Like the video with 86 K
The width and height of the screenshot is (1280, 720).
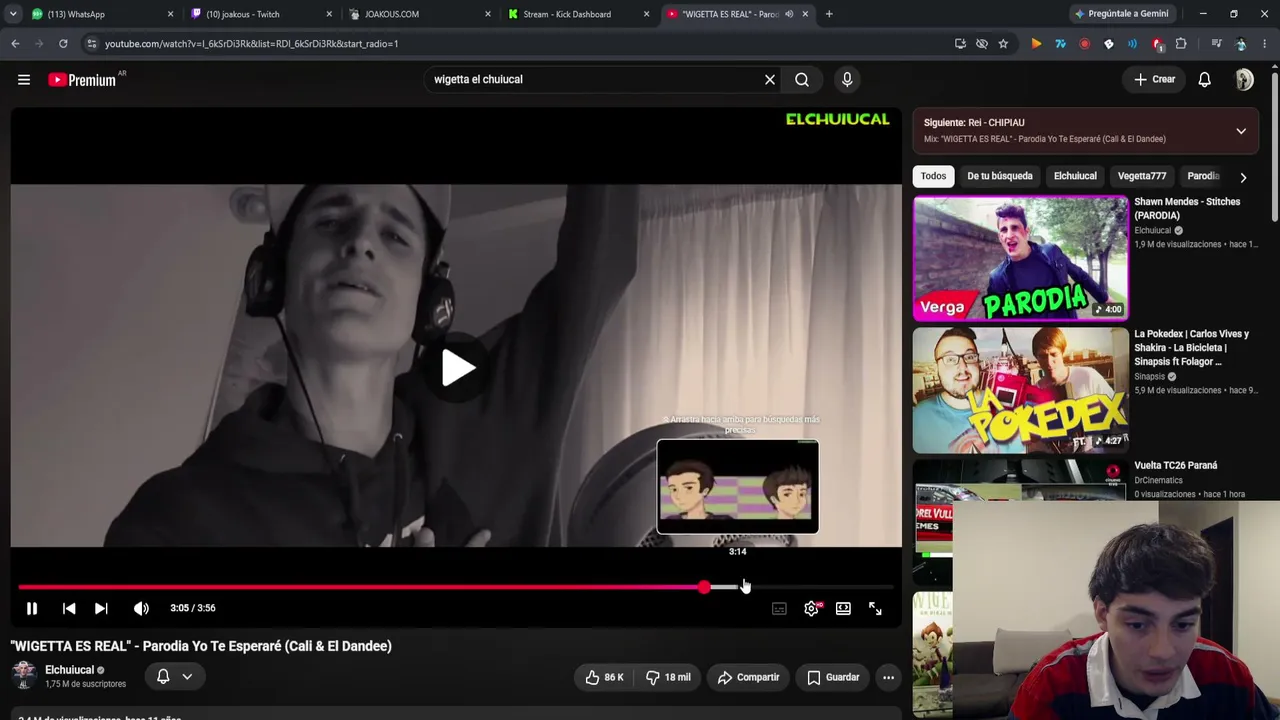(605, 677)
